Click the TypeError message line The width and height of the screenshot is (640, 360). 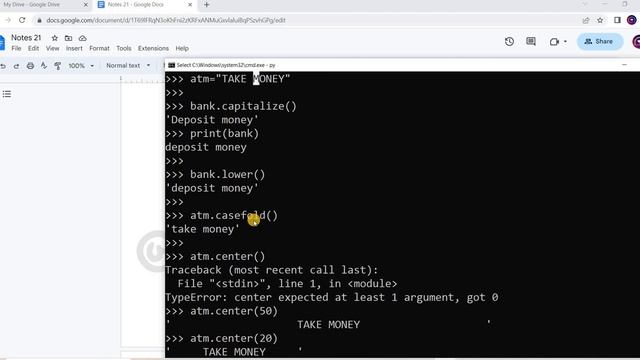[332, 298]
